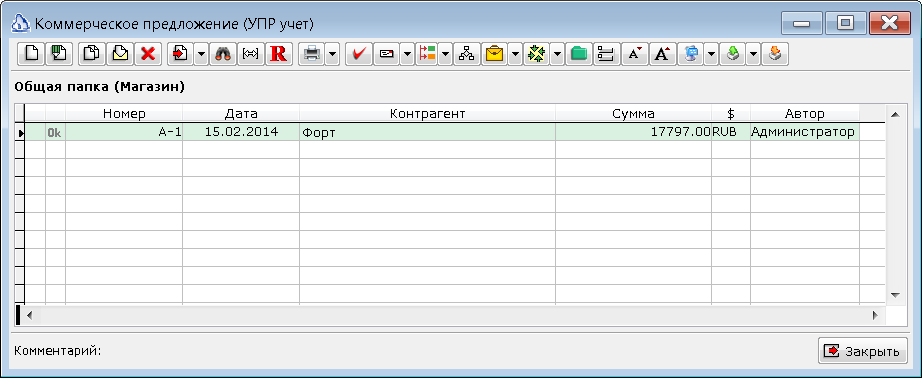The image size is (922, 378).
Task: Expand dropdown next to yellow briefcase icon
Action: pyautogui.click(x=516, y=54)
